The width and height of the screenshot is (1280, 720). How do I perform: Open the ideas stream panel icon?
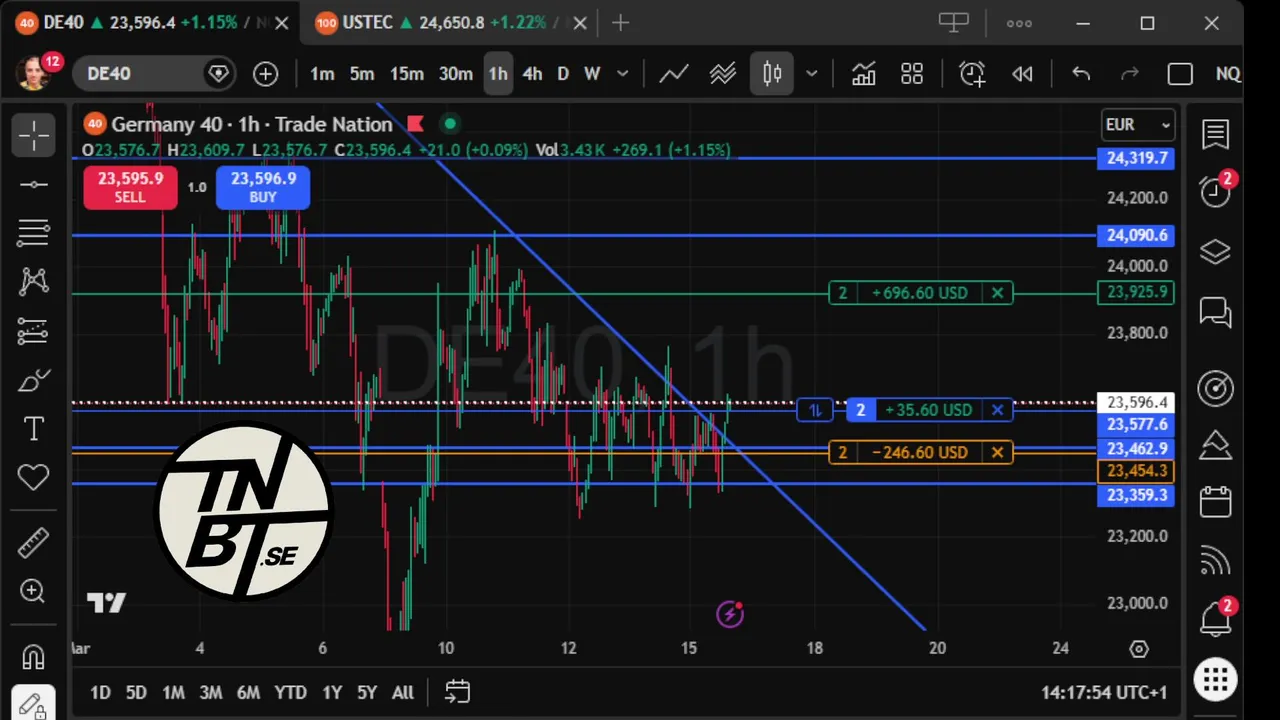click(x=1215, y=443)
